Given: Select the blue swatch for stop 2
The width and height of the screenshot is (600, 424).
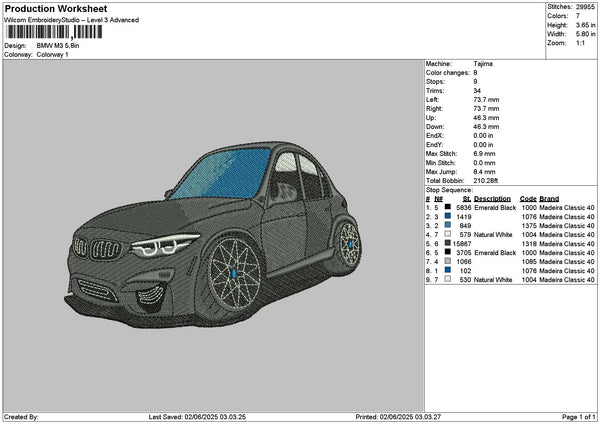Looking at the screenshot, I should tap(447, 216).
